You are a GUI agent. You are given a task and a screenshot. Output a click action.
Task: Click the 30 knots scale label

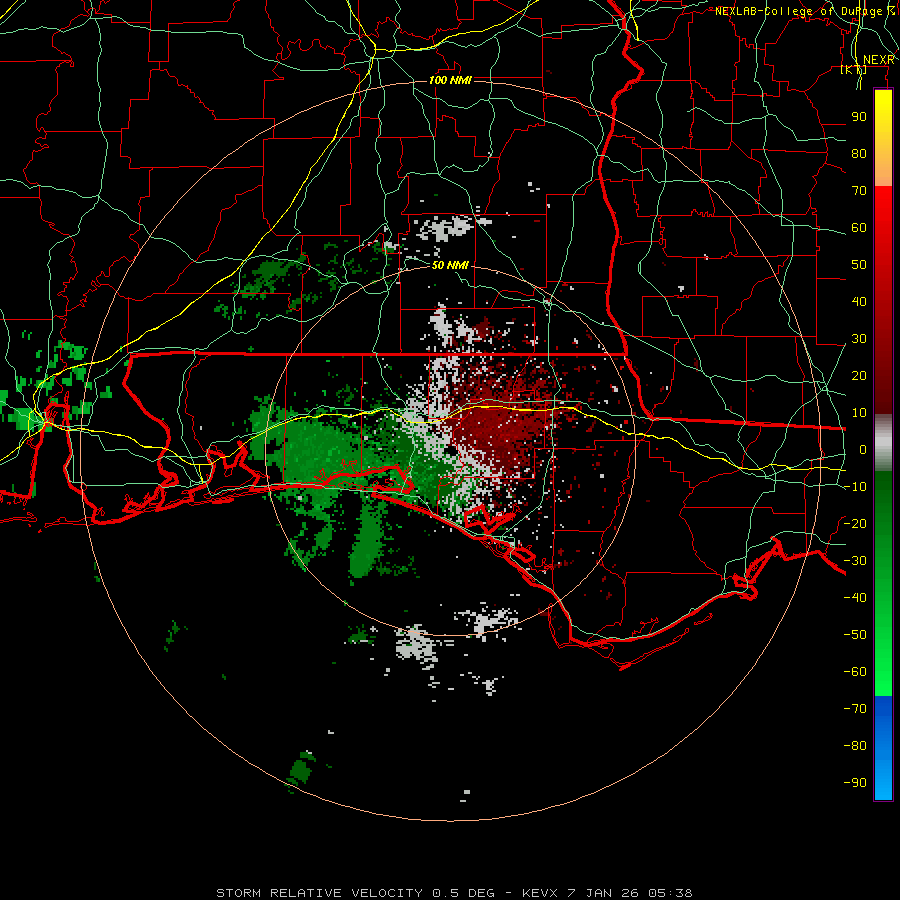point(859,339)
